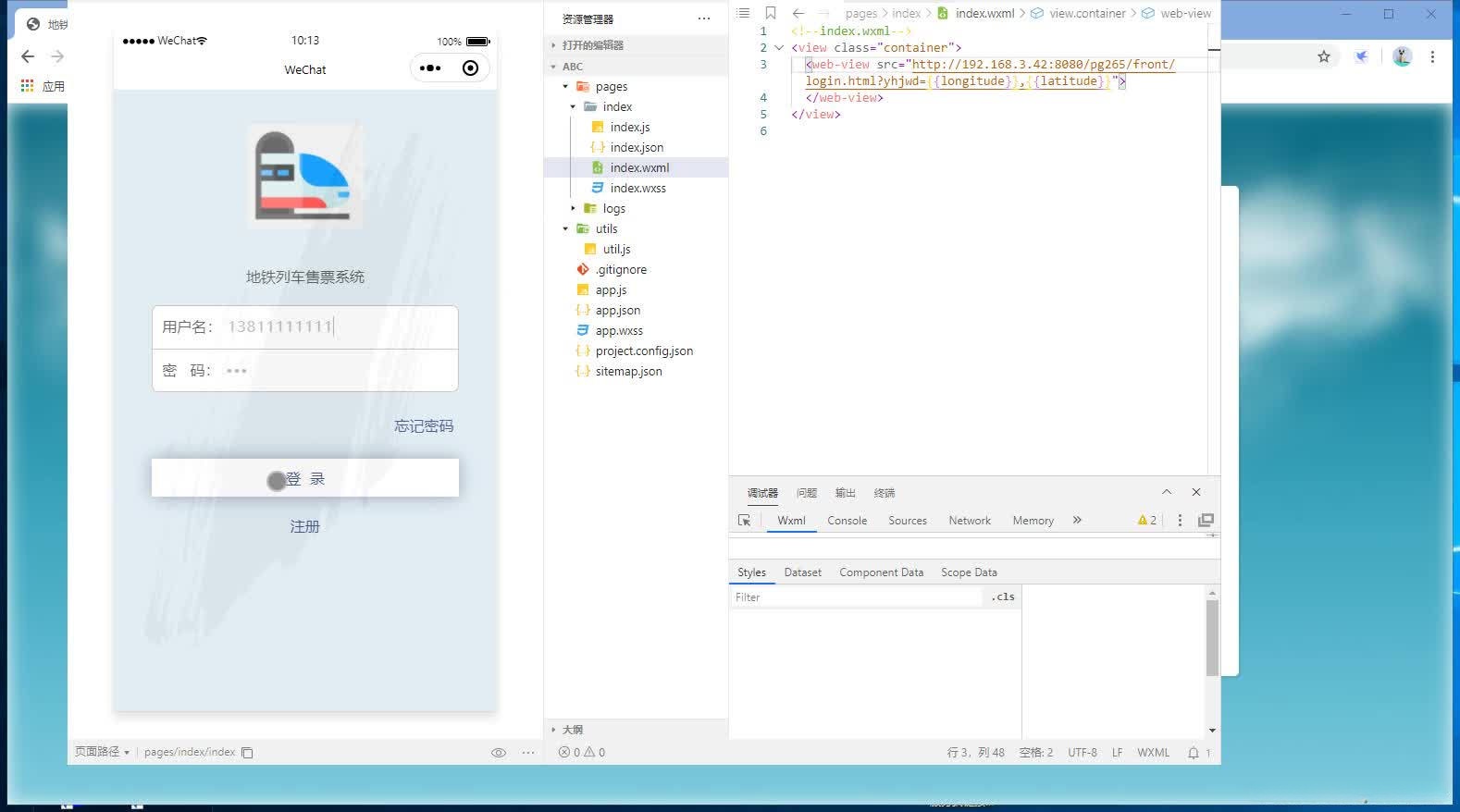The image size is (1460, 812).
Task: Click the bookmark icon in editor toolbar
Action: click(x=770, y=13)
